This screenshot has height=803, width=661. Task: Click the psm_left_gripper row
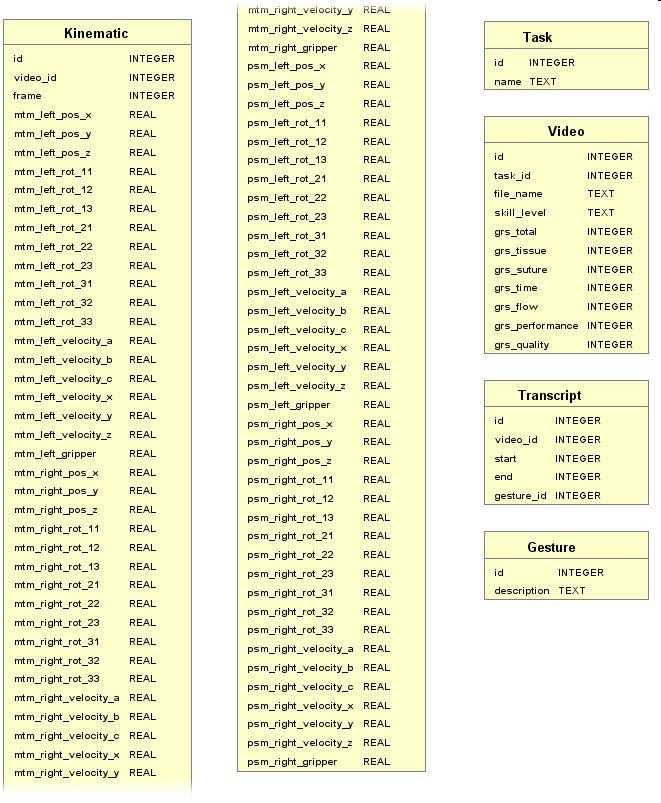pyautogui.click(x=331, y=405)
